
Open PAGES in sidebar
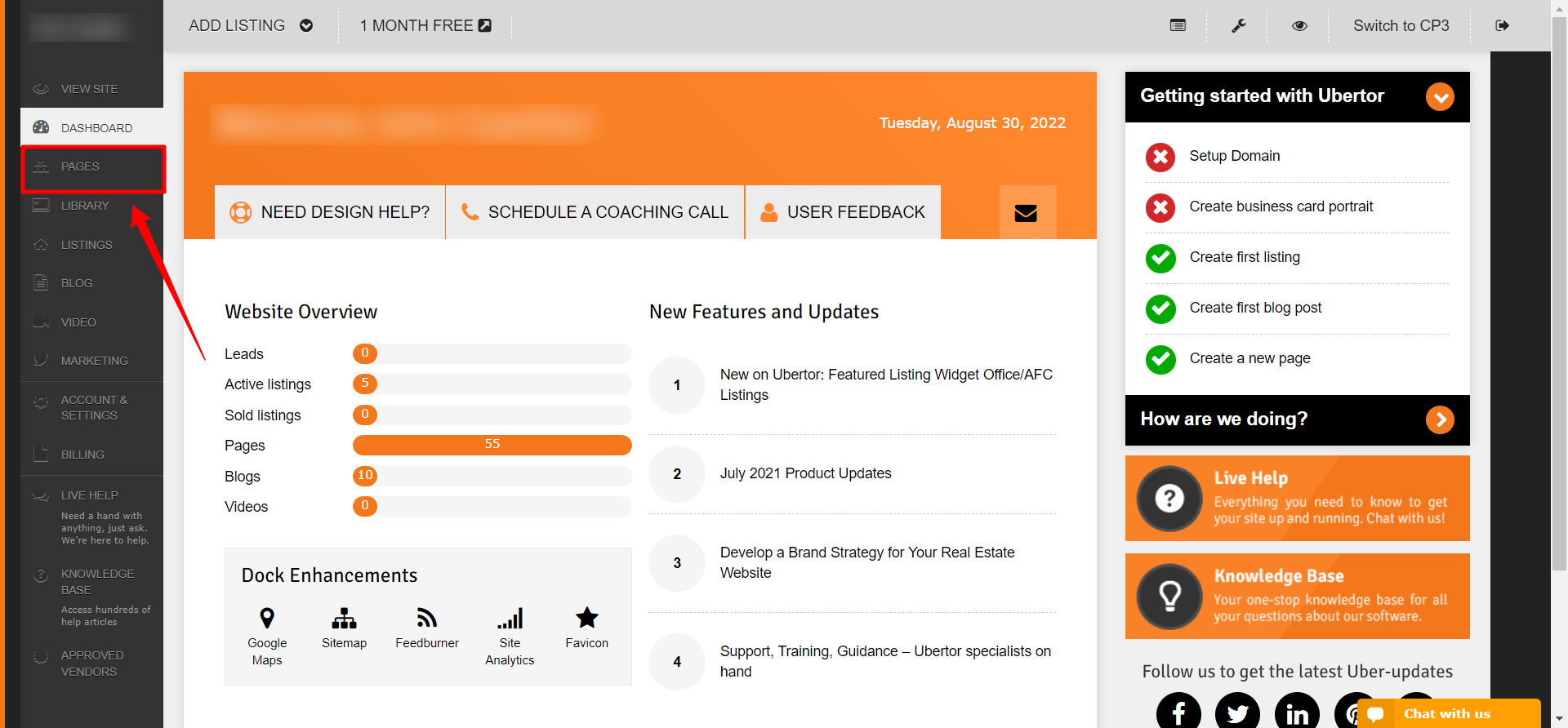[93, 167]
